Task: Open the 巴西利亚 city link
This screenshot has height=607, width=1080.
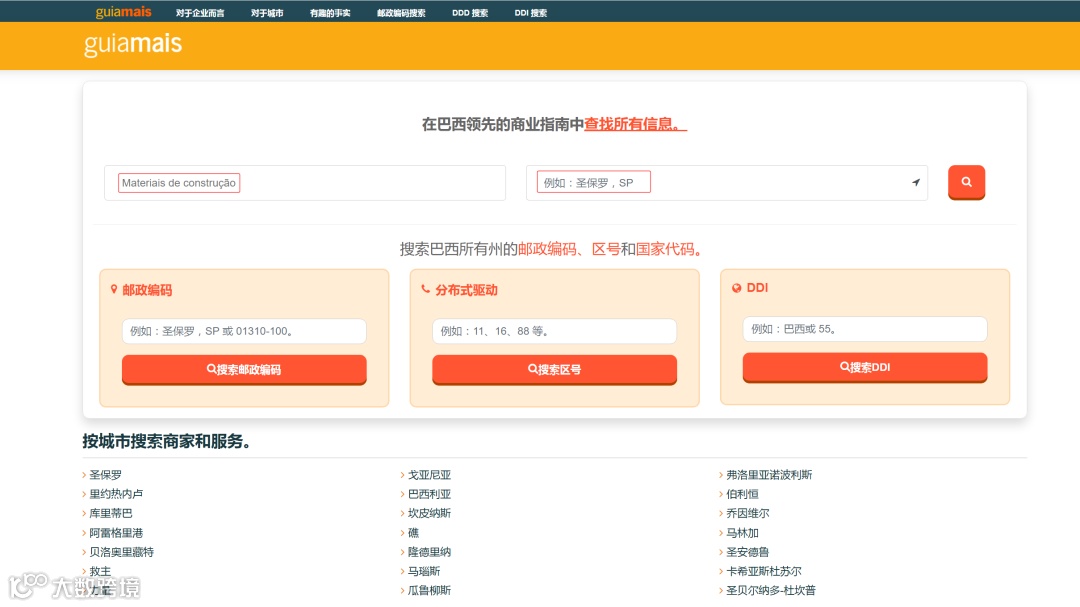Action: (x=429, y=494)
